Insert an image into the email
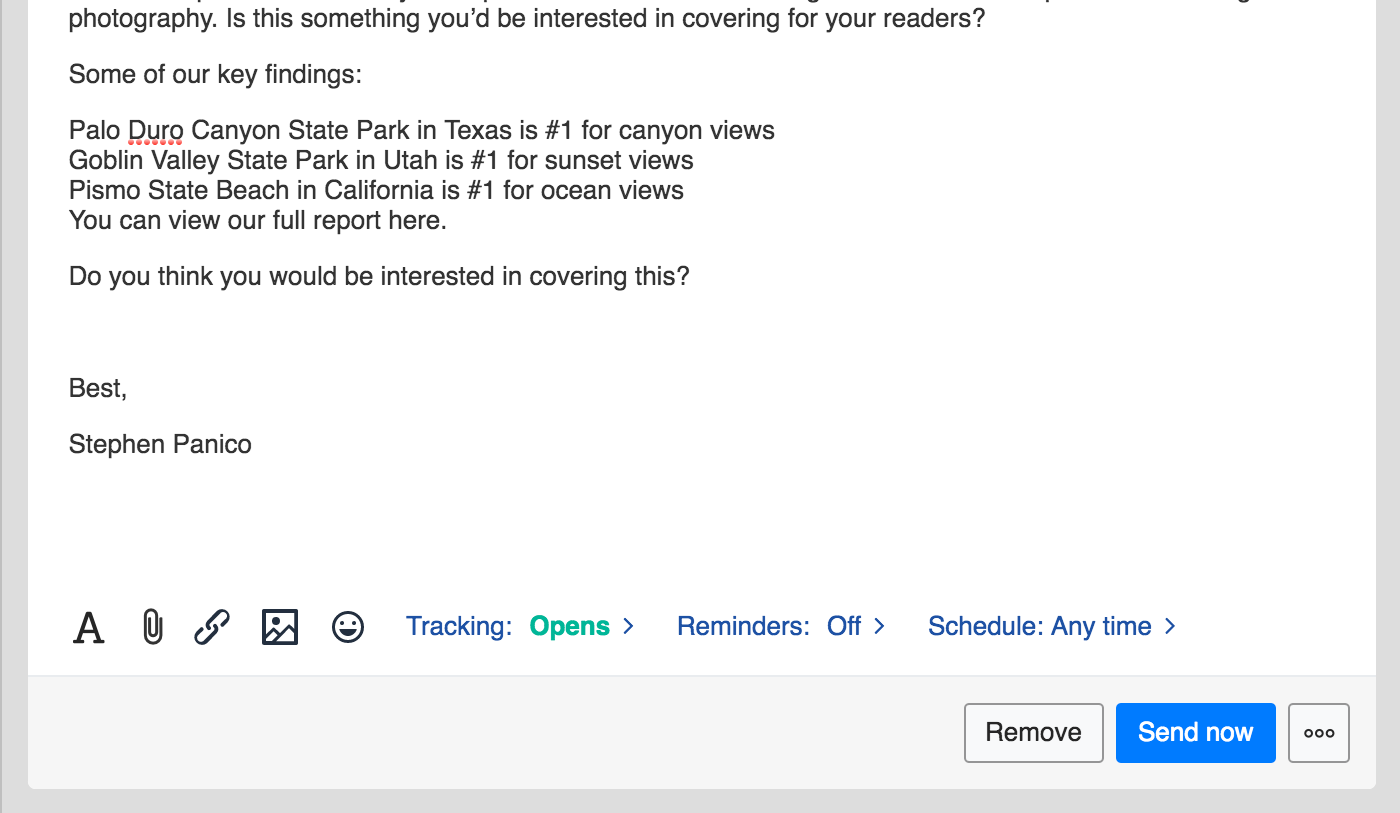This screenshot has height=813, width=1400. tap(280, 627)
